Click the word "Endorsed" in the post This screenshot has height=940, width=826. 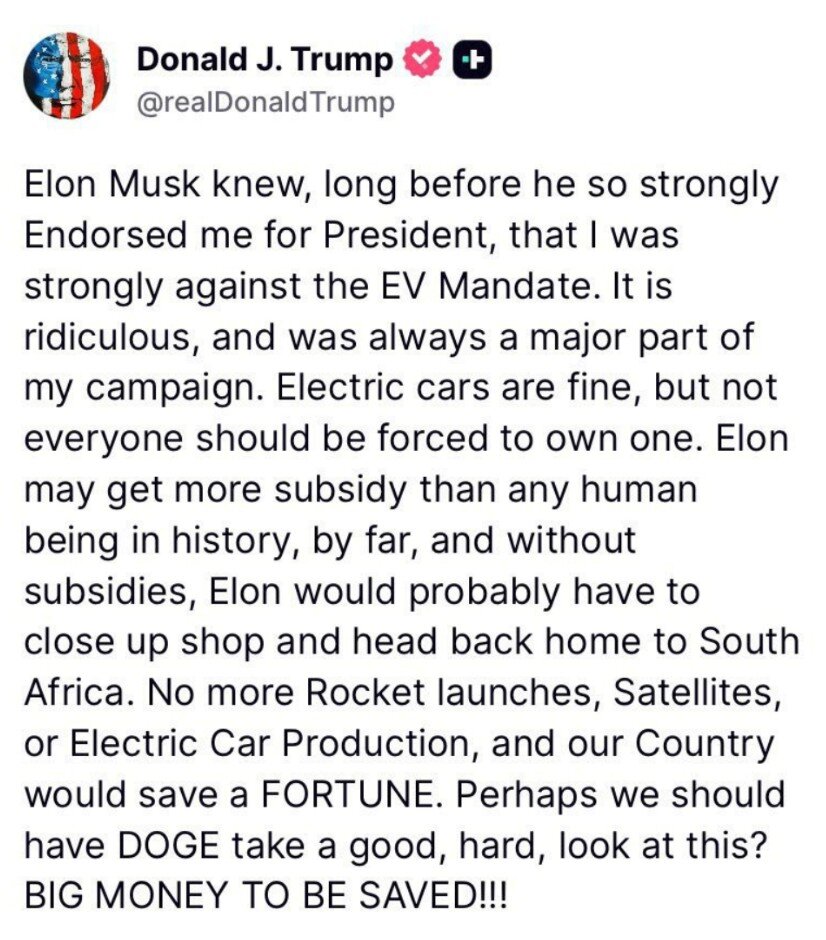(x=93, y=236)
